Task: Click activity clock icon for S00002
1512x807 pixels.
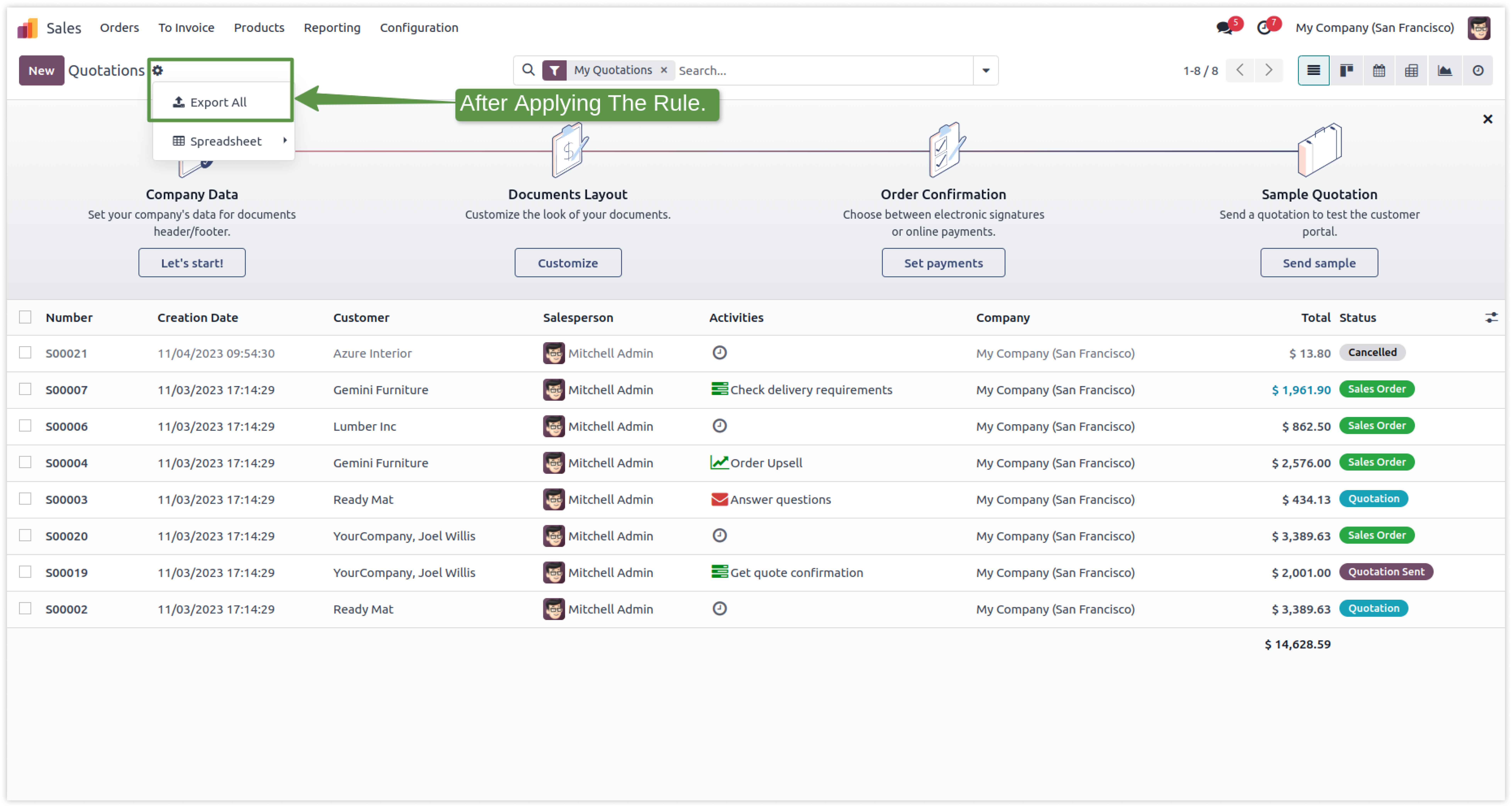Action: pyautogui.click(x=720, y=609)
